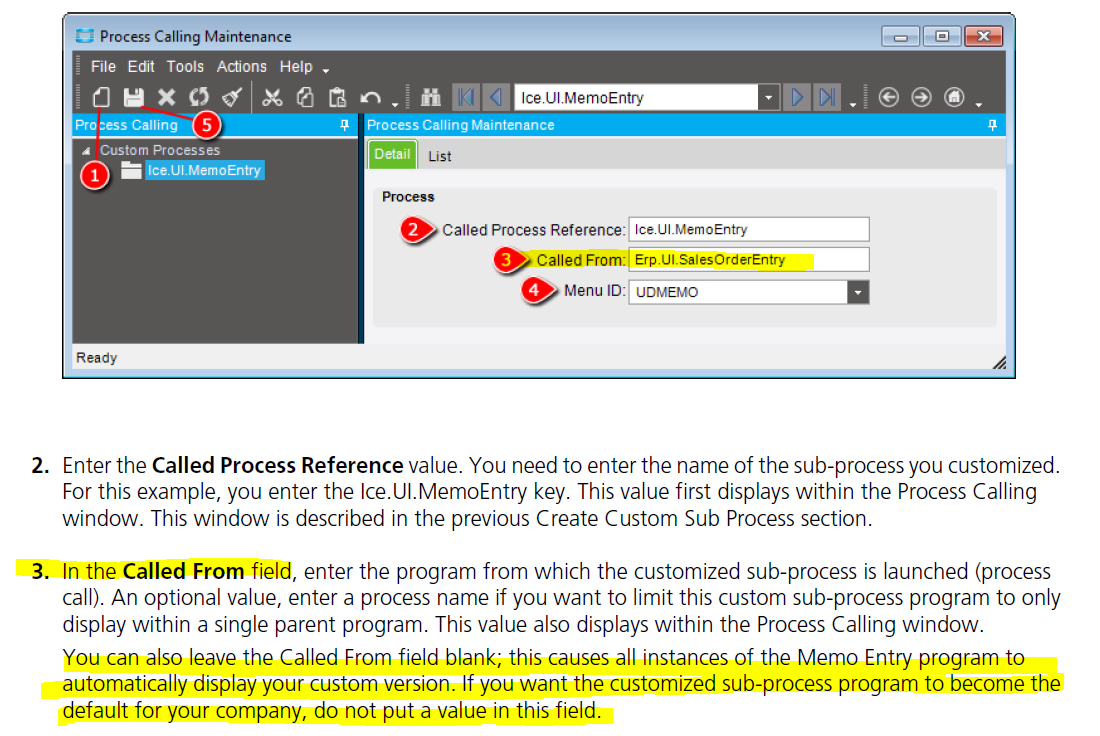The image size is (1100, 736).
Task: Click the Copy icon in the toolbar
Action: tap(305, 97)
